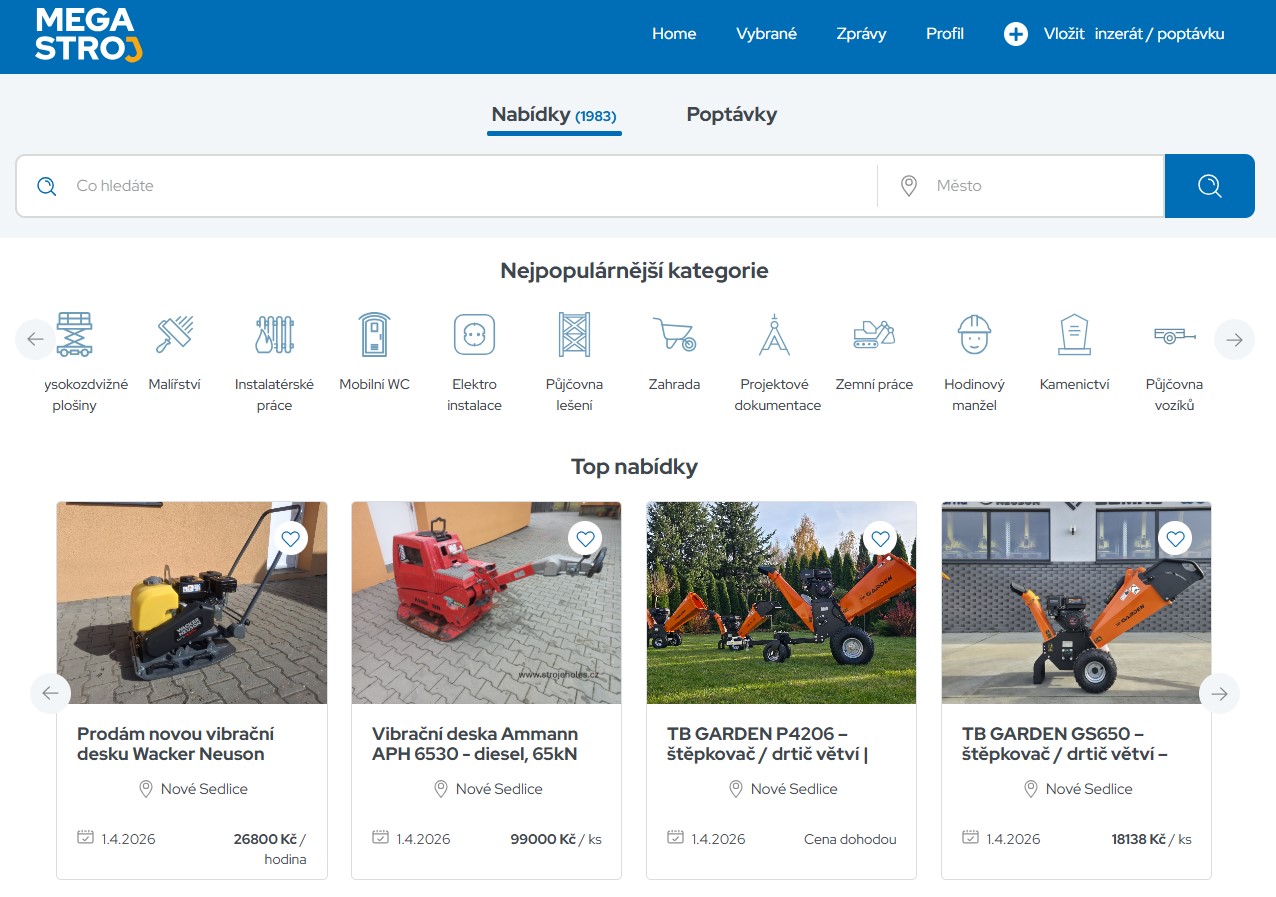Viewport: 1276px width, 897px height.
Task: Click location pin on GS650 card
Action: [x=1031, y=789]
